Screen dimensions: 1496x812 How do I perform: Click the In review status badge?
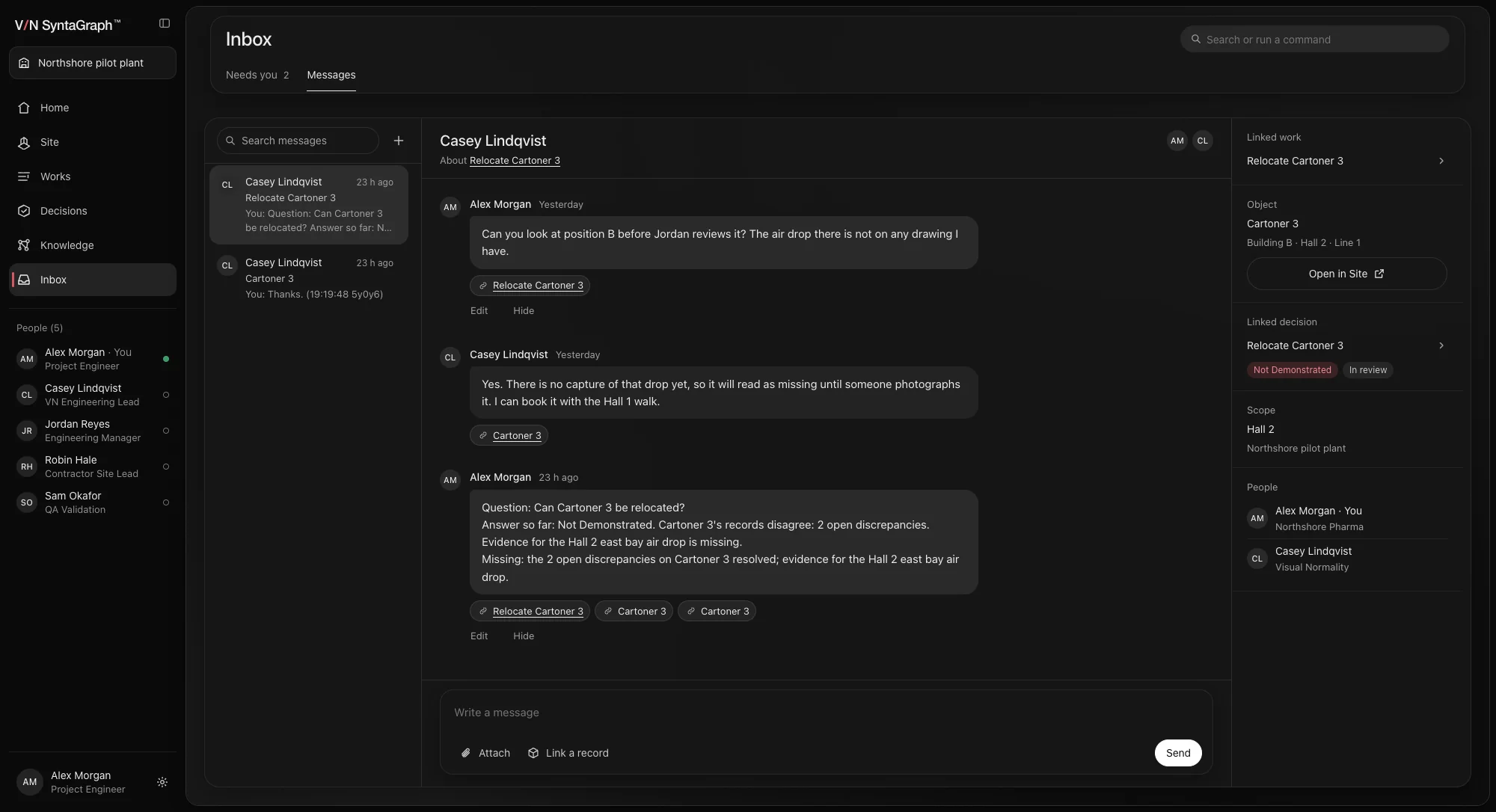coord(1367,370)
